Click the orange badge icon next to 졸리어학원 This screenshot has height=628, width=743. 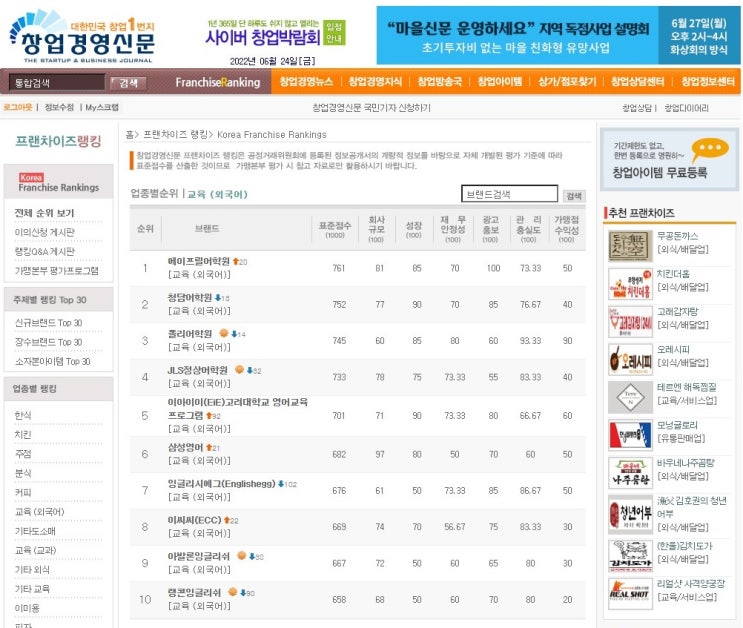[224, 333]
